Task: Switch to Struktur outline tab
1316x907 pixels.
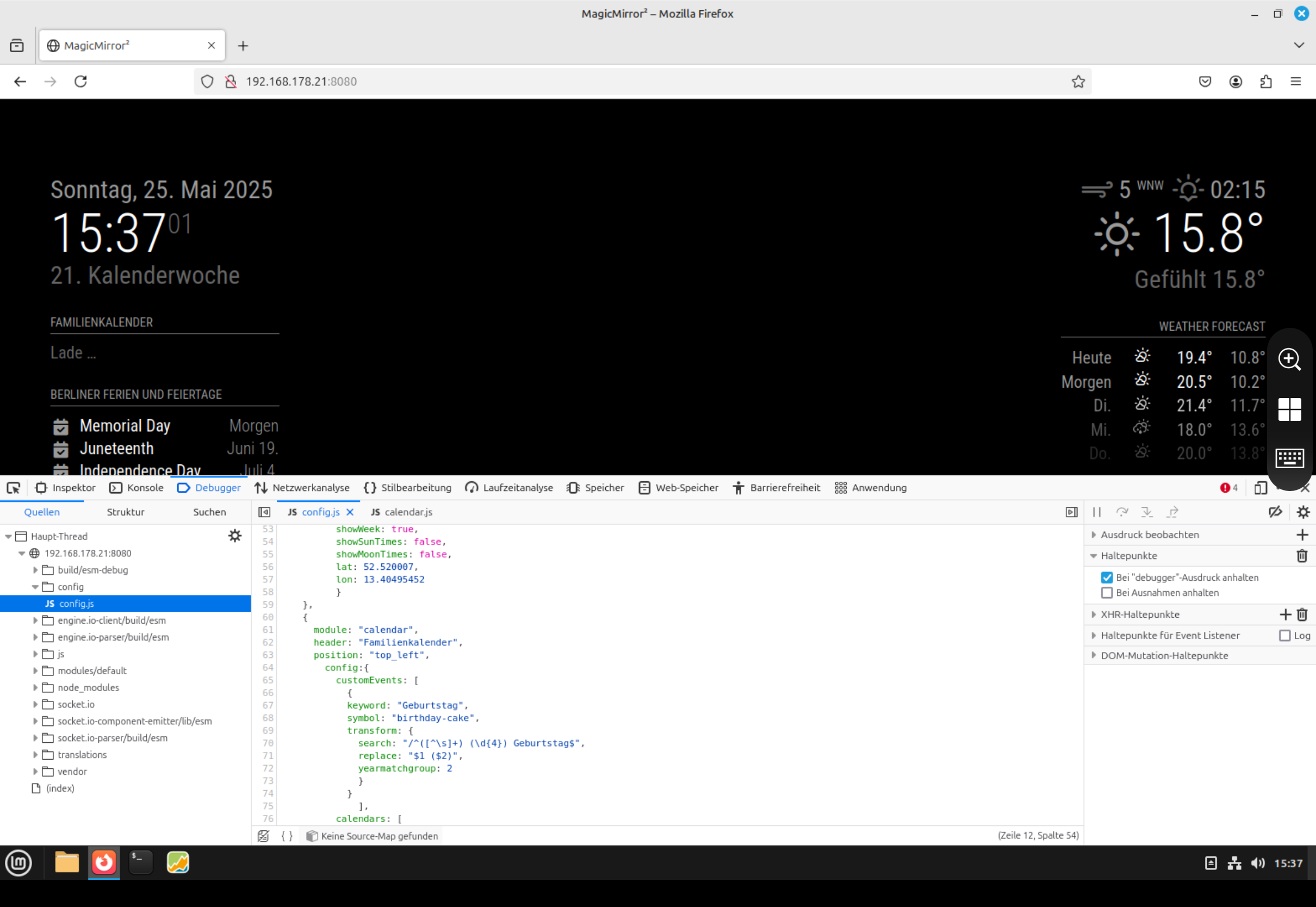Action: (x=126, y=512)
